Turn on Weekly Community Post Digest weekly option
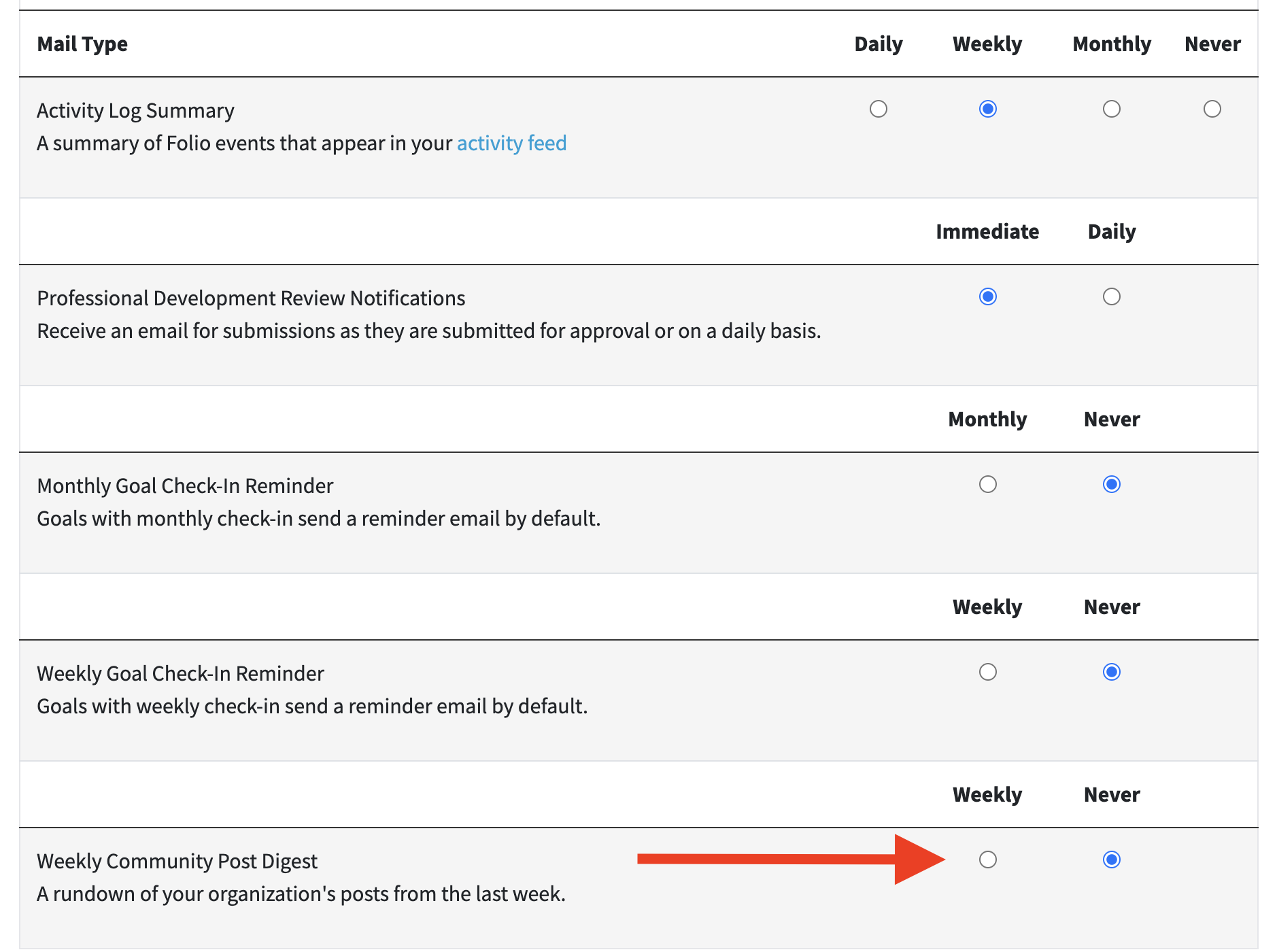1277x952 pixels. (x=987, y=860)
